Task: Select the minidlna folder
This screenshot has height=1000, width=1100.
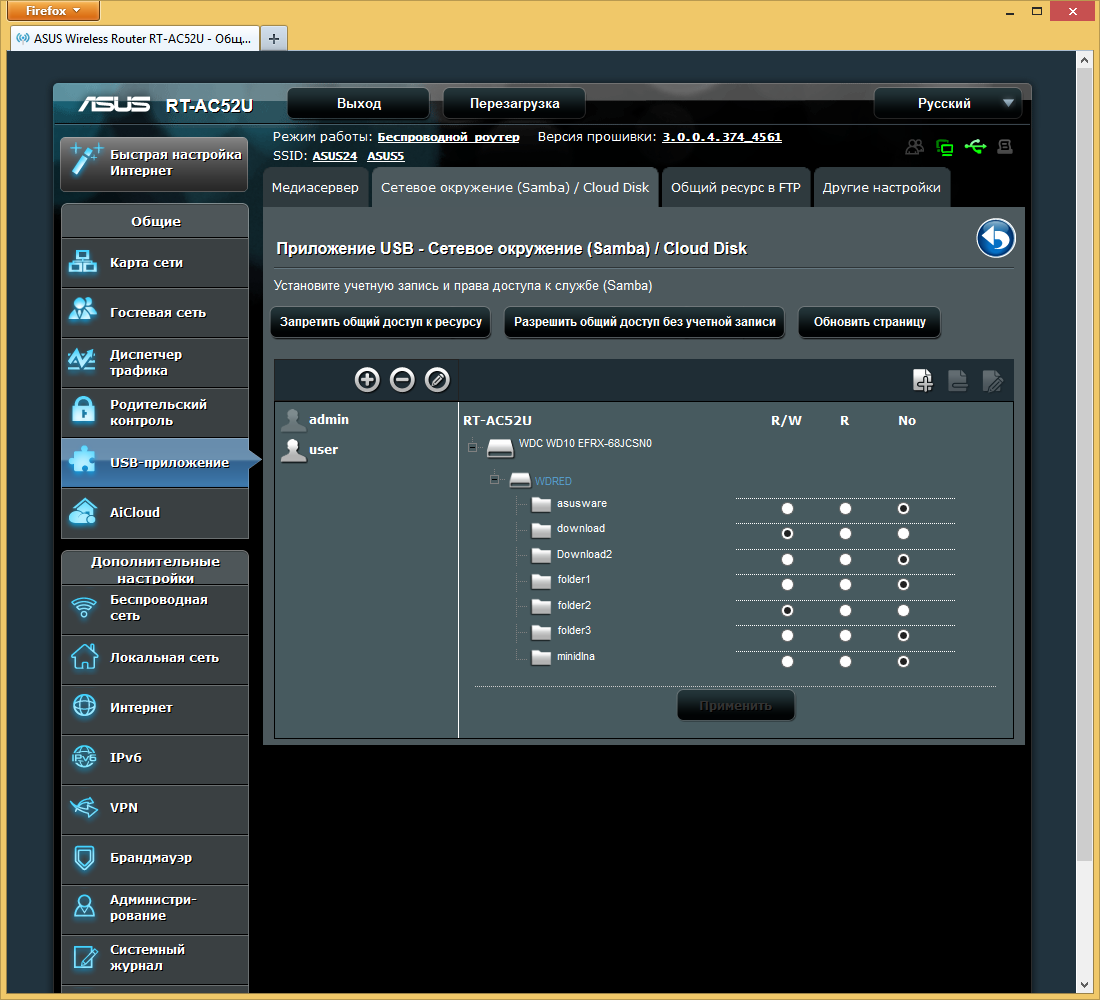Action: click(x=576, y=657)
